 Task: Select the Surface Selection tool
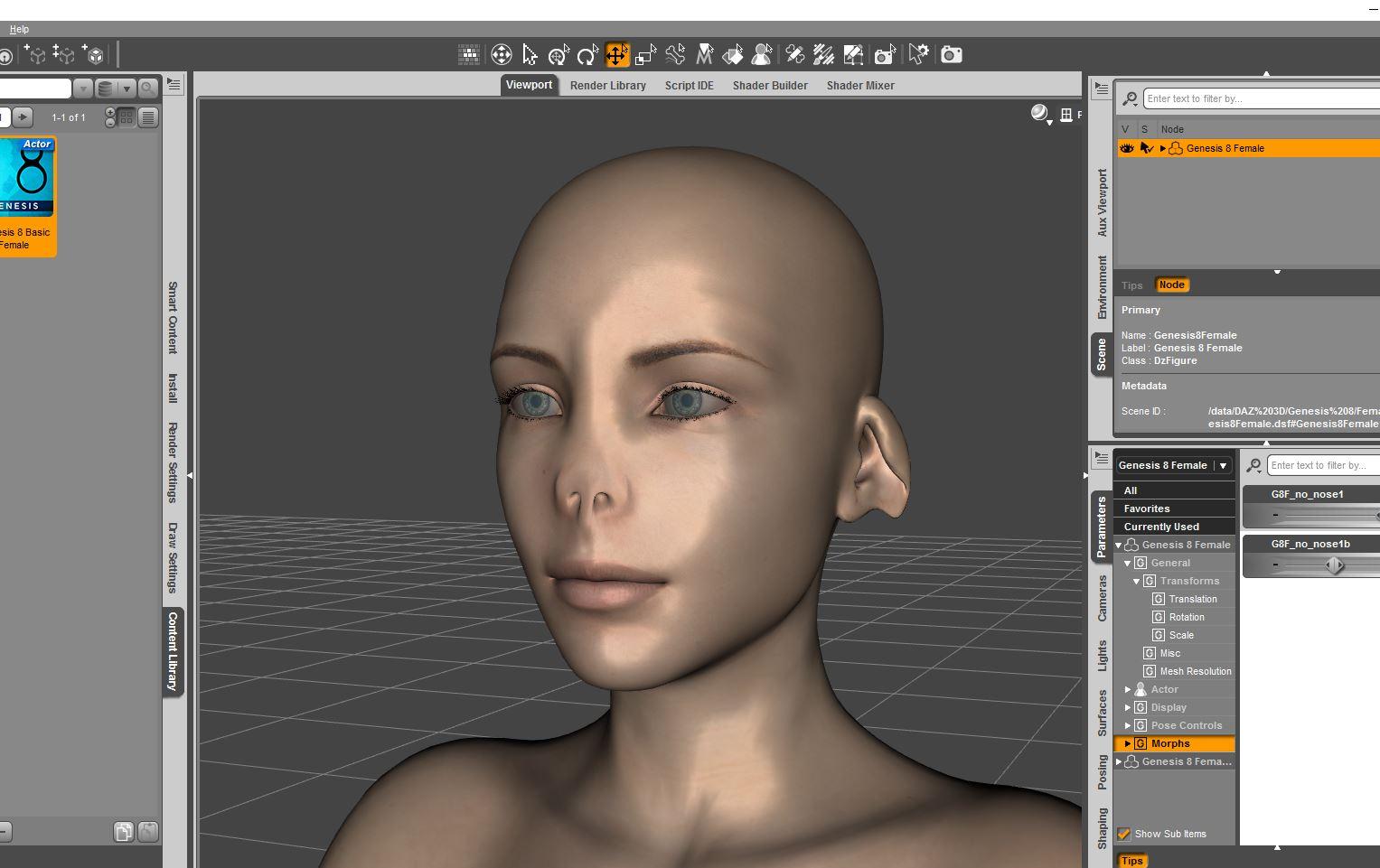point(733,55)
